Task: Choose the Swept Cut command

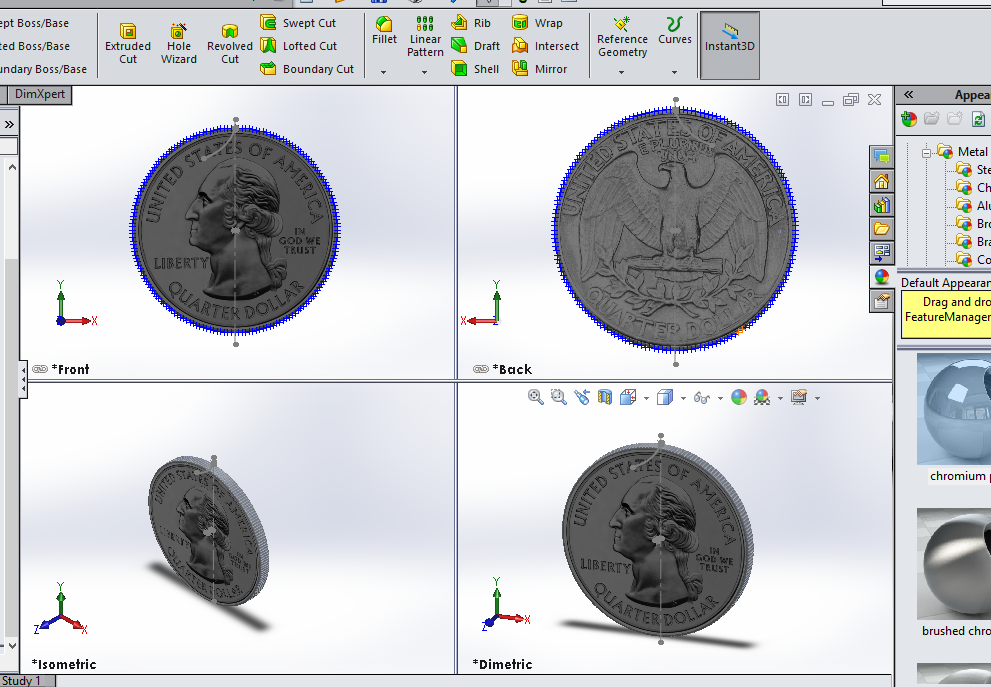Action: click(x=298, y=23)
